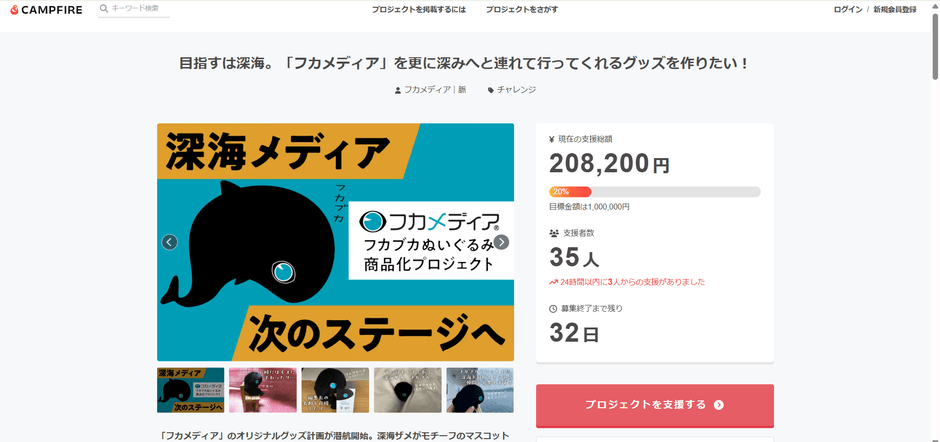Click the owner person icon
The height and width of the screenshot is (442, 940).
pos(398,90)
